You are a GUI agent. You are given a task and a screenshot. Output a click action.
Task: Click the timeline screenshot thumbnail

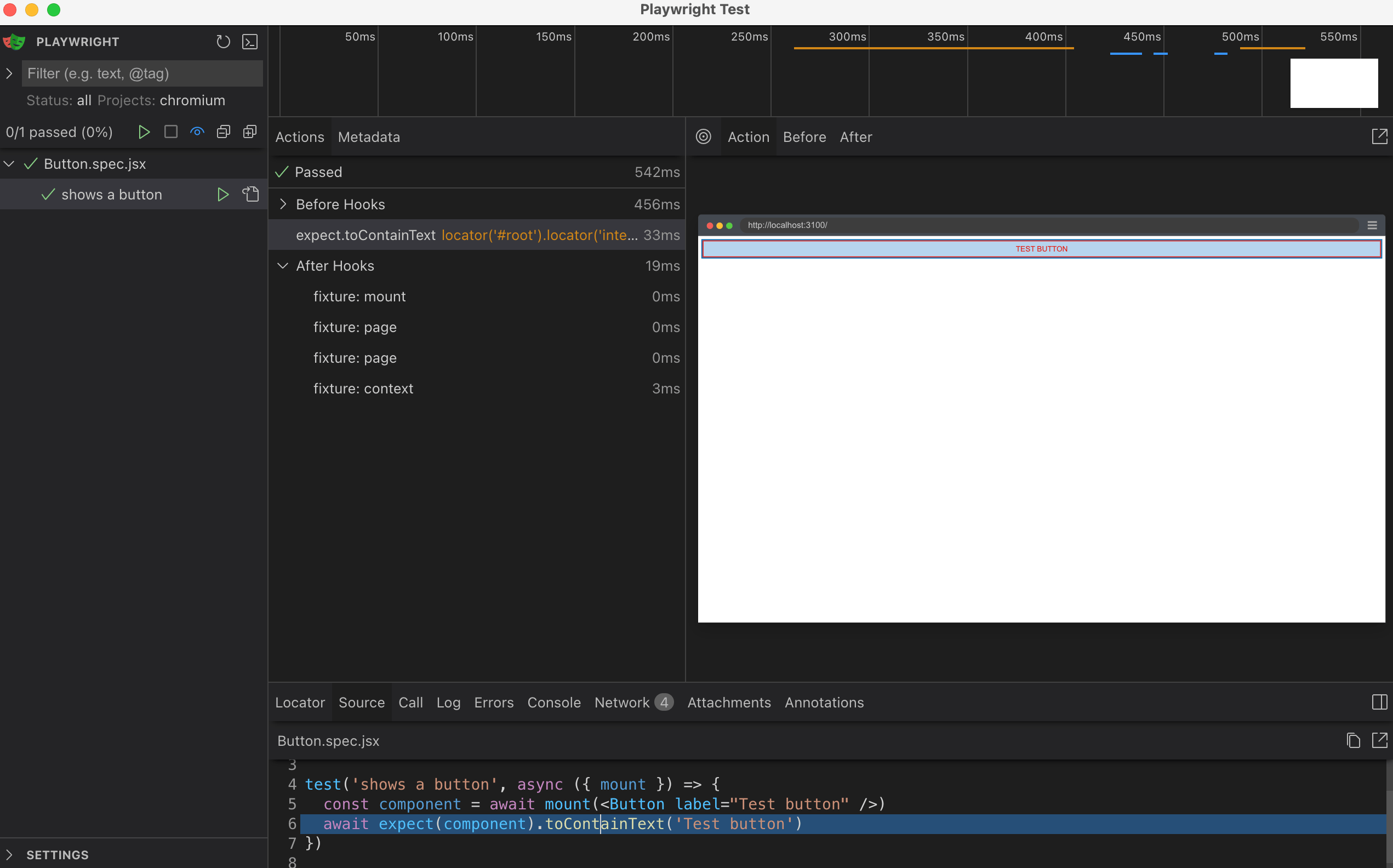(1334, 83)
